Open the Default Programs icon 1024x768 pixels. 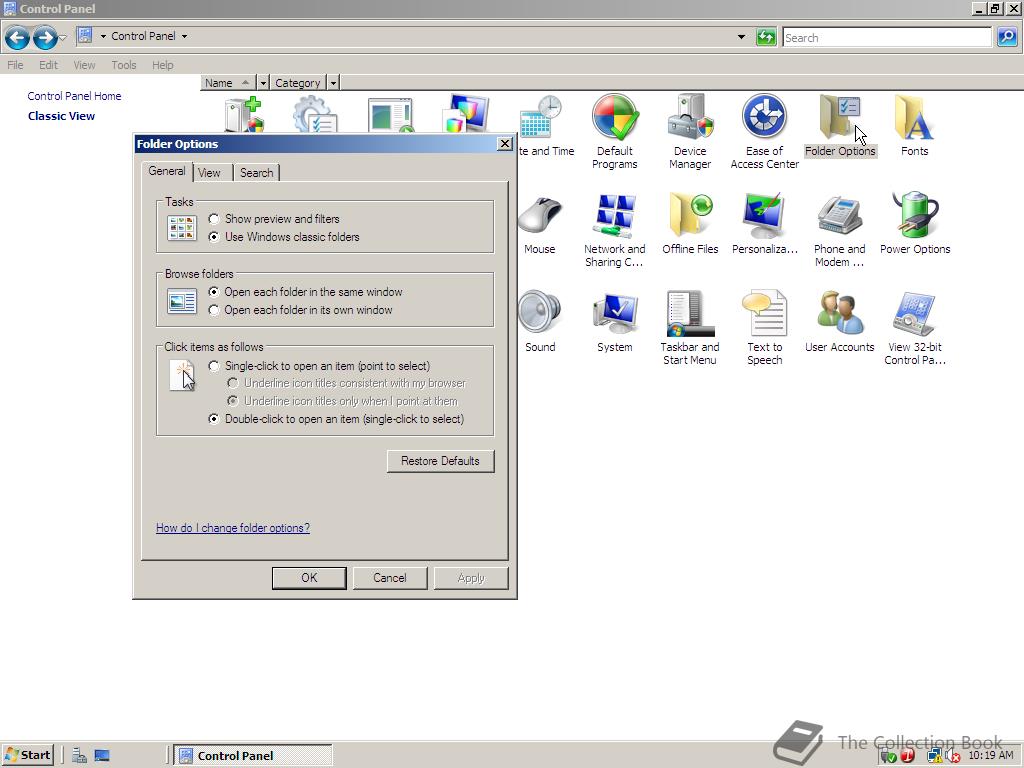pyautogui.click(x=615, y=131)
